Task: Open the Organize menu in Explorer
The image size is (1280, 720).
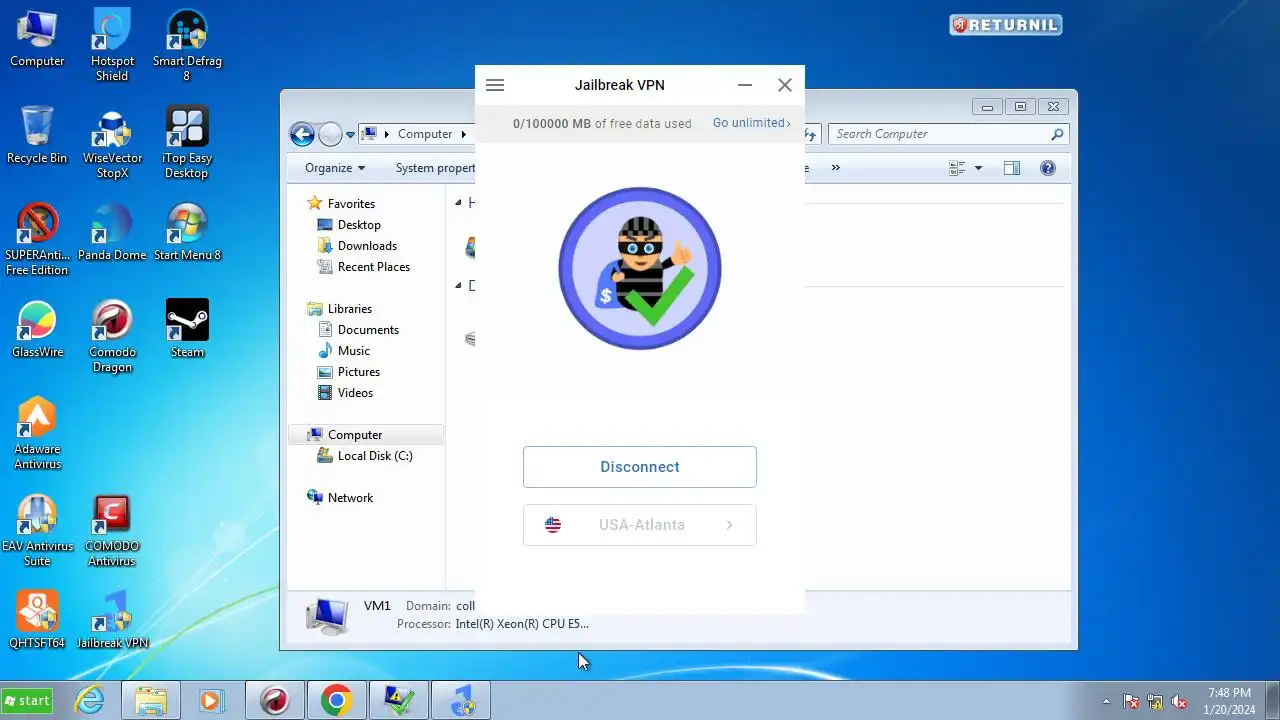Action: point(335,168)
